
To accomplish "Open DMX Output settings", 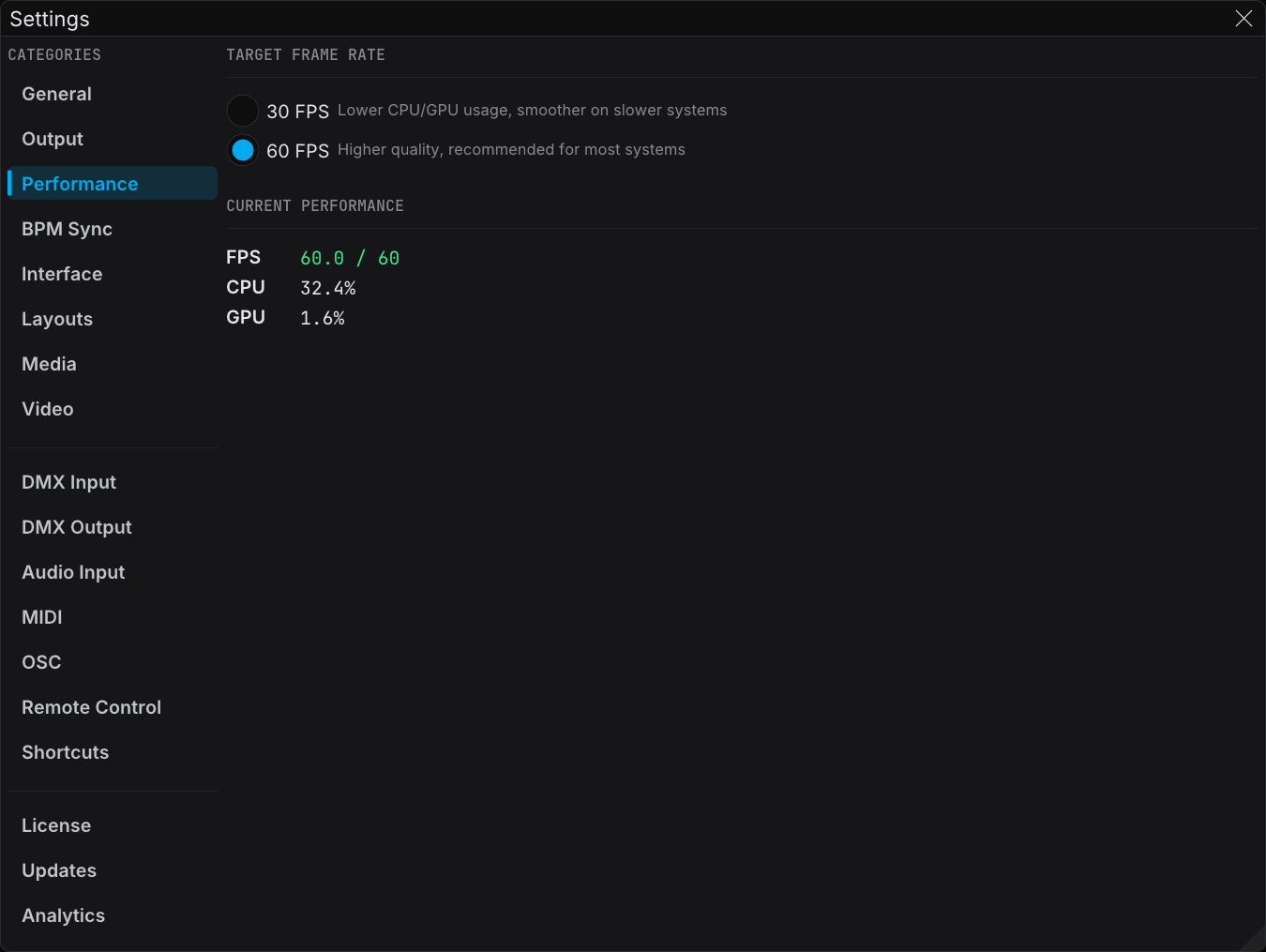I will (113, 527).
